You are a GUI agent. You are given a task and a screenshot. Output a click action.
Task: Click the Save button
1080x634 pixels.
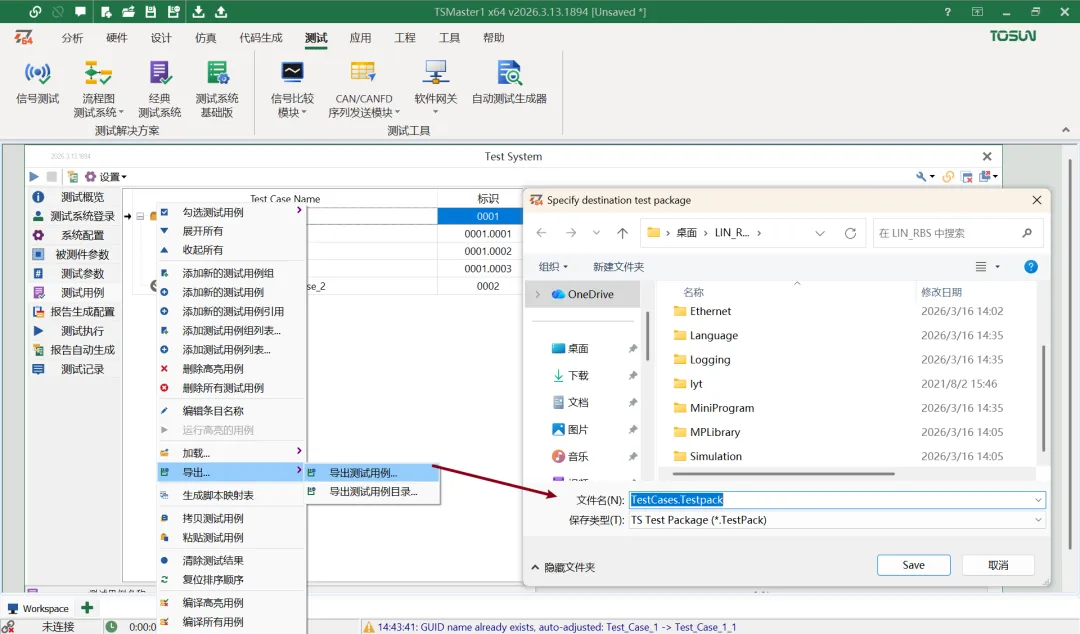913,565
